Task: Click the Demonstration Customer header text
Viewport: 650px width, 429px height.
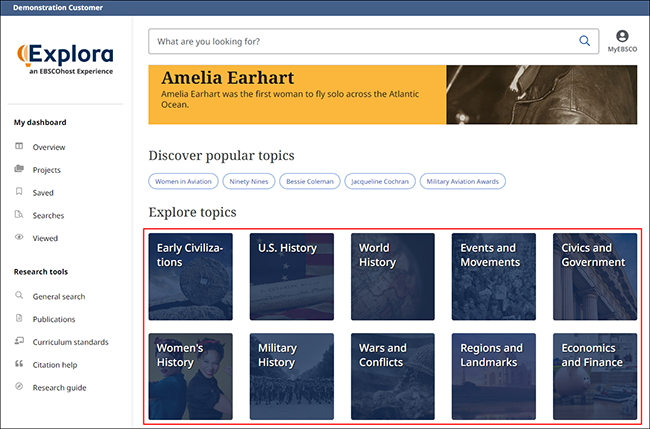Action: [58, 7]
